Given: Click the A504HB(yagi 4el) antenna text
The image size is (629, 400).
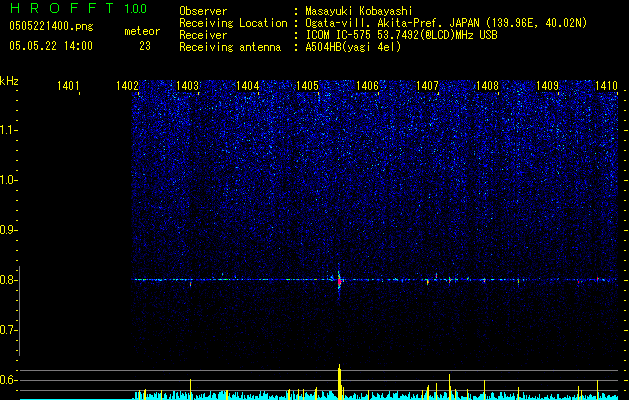Looking at the screenshot, I should click(353, 47).
